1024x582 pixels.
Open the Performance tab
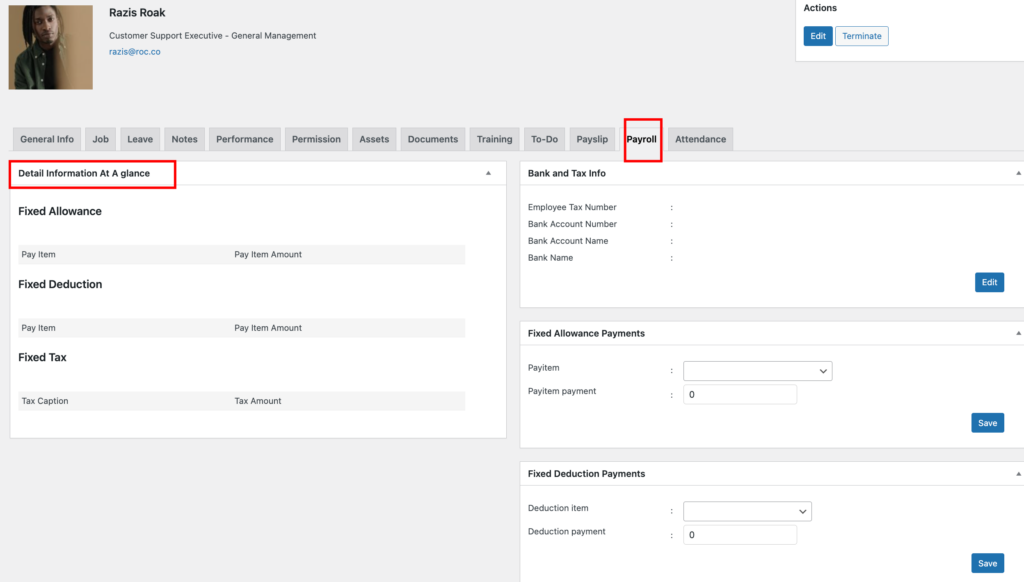click(244, 139)
